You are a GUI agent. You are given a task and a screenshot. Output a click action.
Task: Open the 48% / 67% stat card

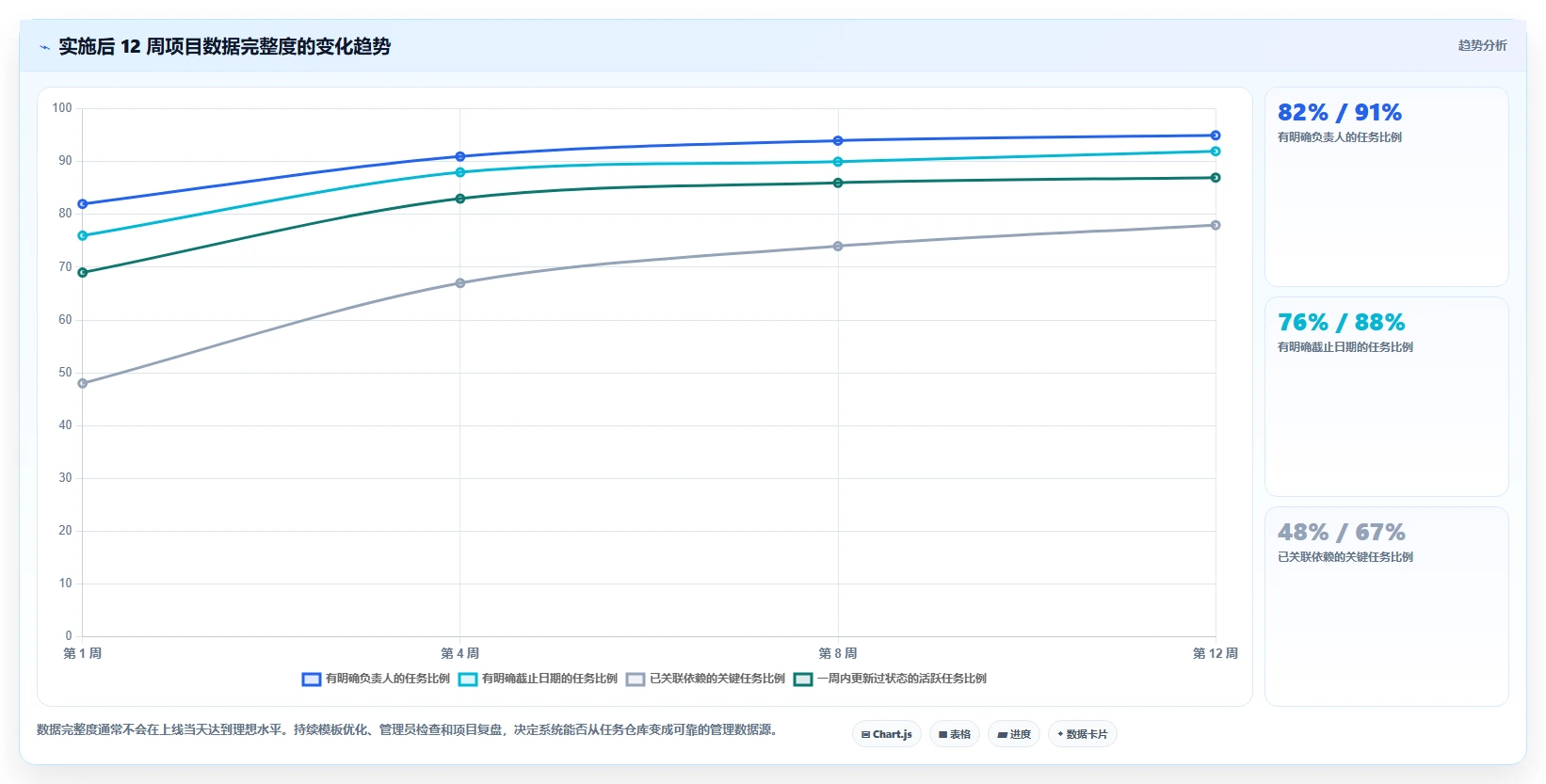pos(1386,607)
